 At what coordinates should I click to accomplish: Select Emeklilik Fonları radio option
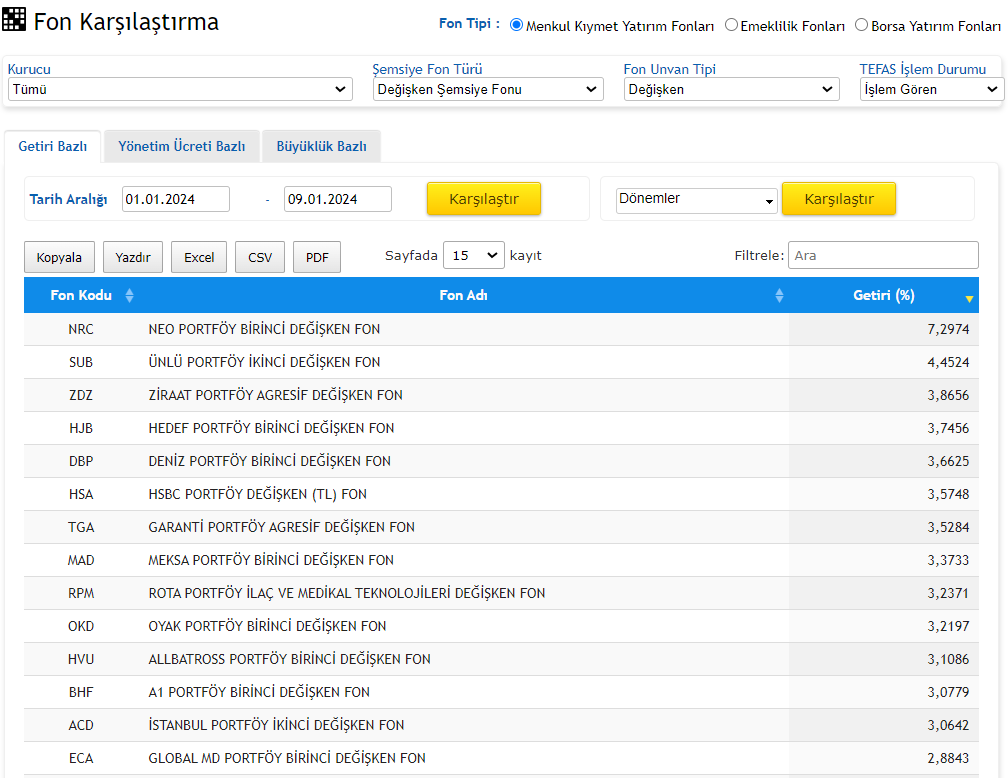click(731, 25)
